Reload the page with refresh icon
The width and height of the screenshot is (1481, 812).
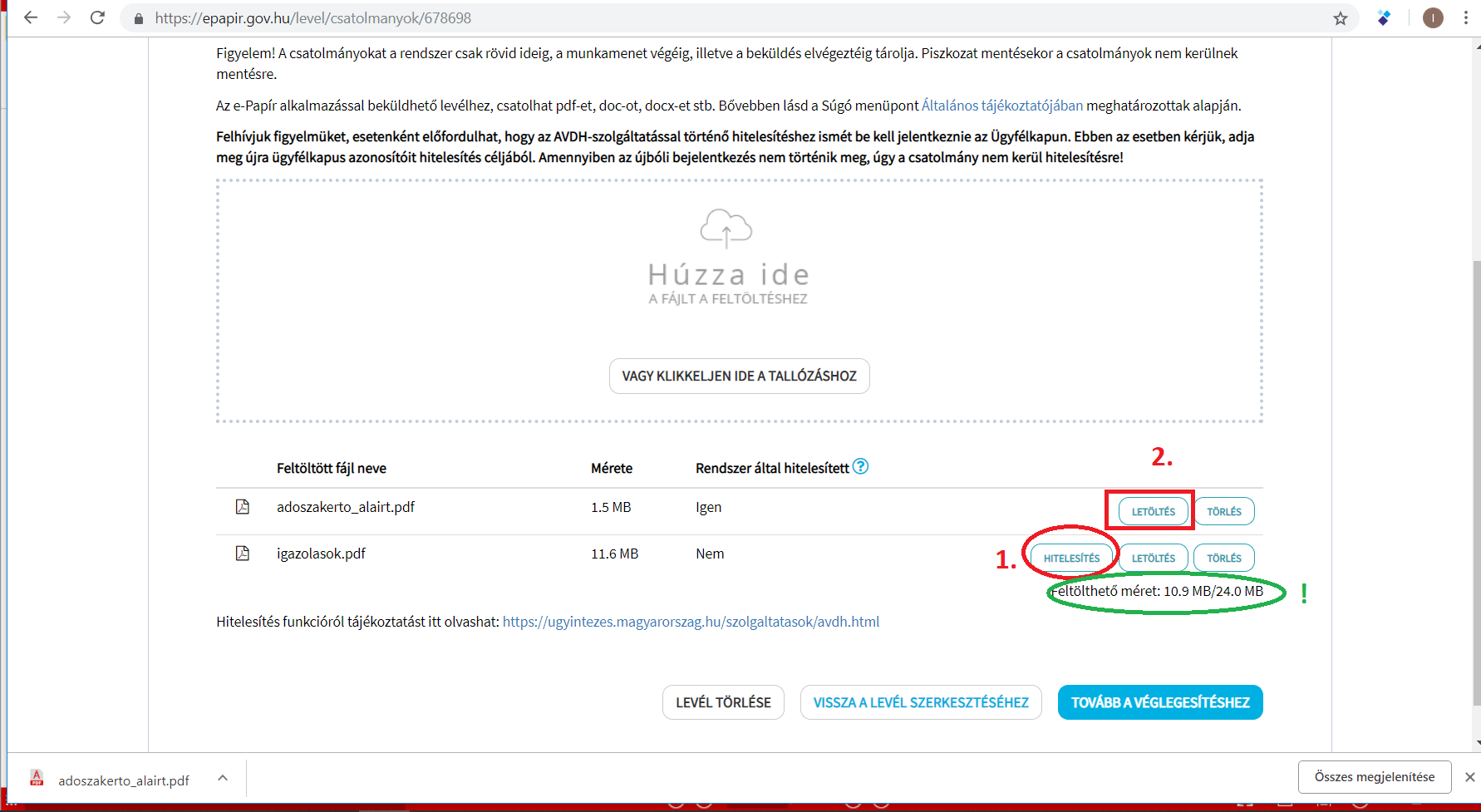[97, 17]
